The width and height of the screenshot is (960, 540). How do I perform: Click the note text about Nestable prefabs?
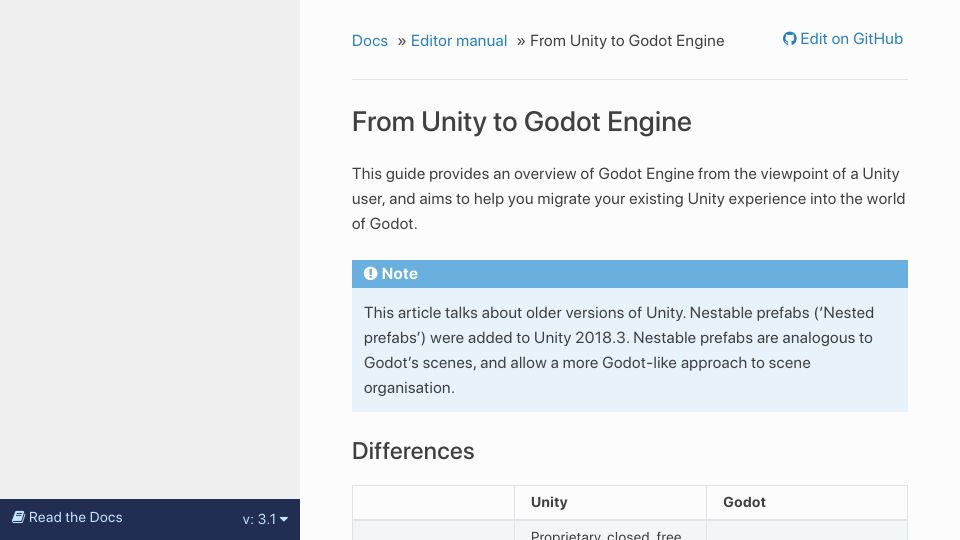(618, 350)
